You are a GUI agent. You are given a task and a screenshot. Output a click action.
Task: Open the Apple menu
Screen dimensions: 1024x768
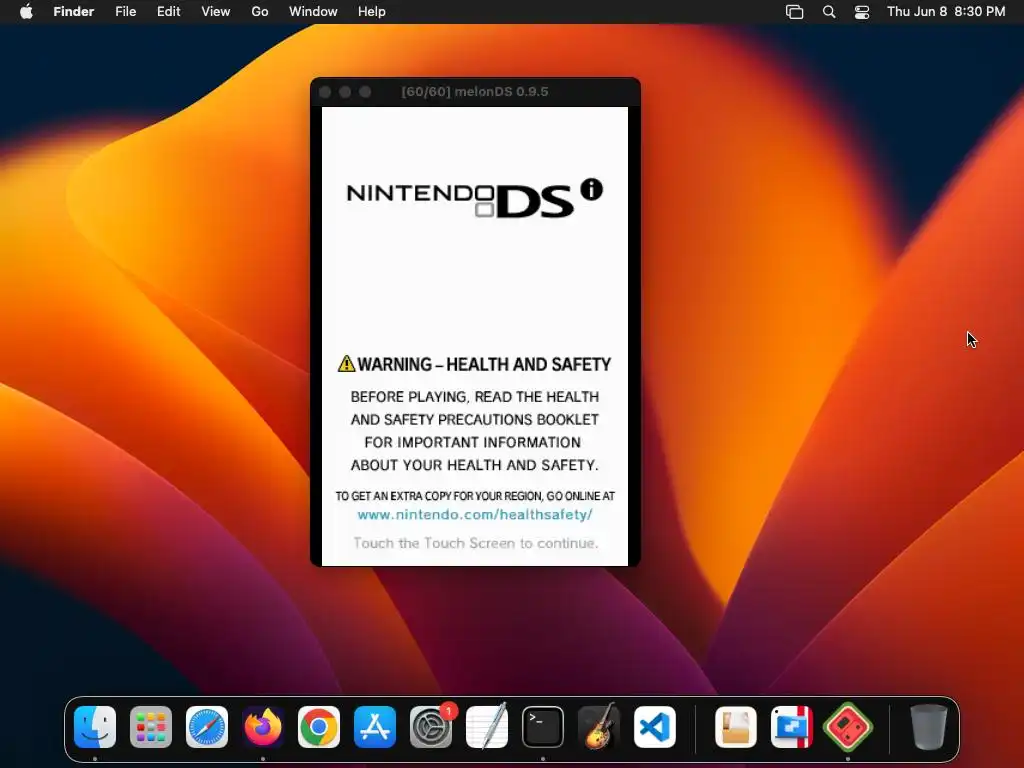[x=26, y=12]
